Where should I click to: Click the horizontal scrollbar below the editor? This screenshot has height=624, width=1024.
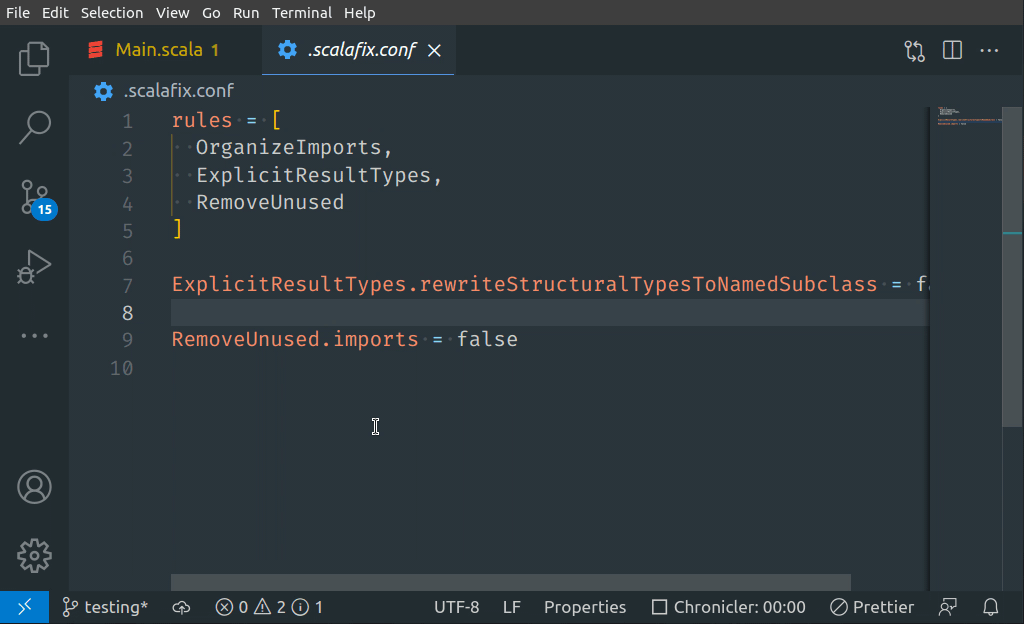click(x=510, y=581)
